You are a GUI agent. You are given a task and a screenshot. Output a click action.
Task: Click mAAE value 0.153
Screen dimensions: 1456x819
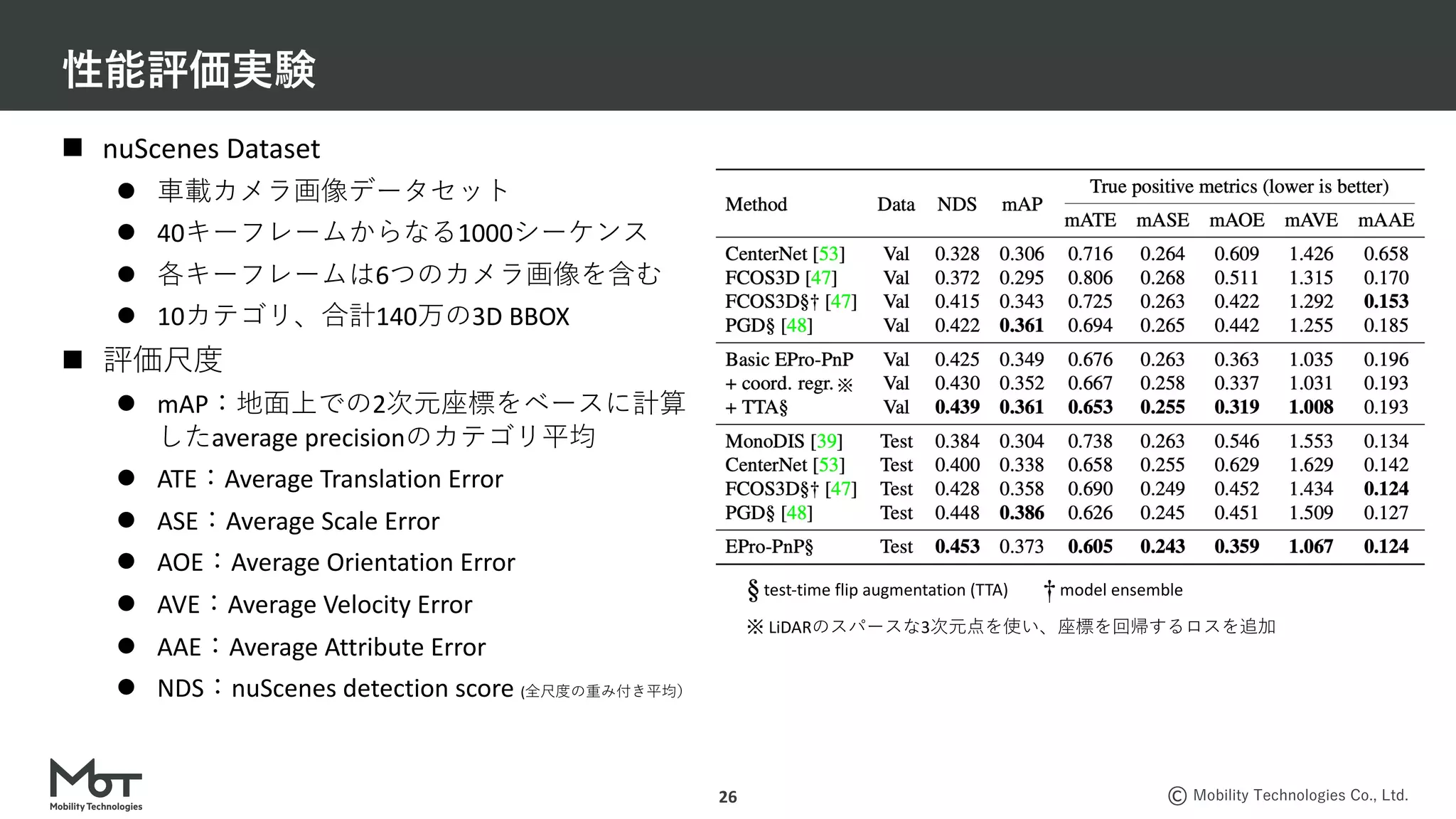[x=1386, y=301]
